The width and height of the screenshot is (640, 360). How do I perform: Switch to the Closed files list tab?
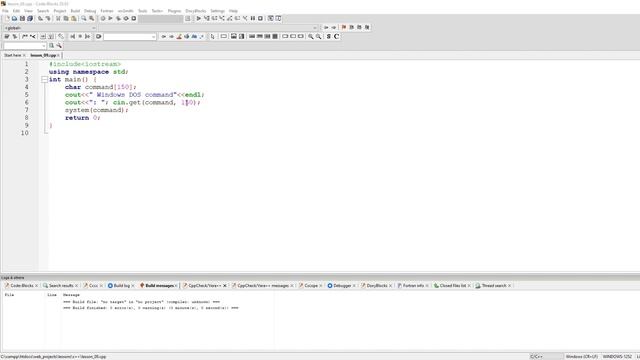tap(452, 286)
